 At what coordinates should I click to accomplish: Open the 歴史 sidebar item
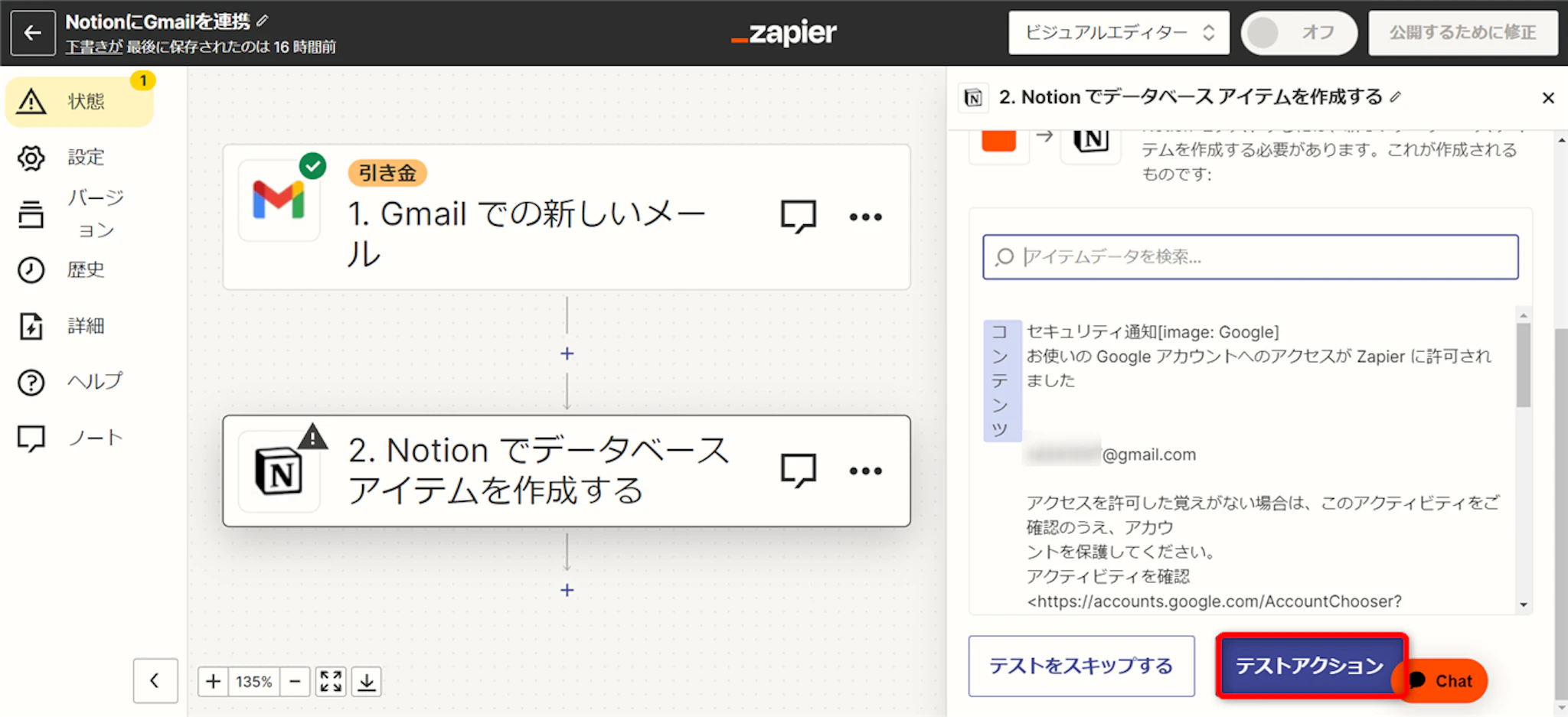click(x=84, y=269)
